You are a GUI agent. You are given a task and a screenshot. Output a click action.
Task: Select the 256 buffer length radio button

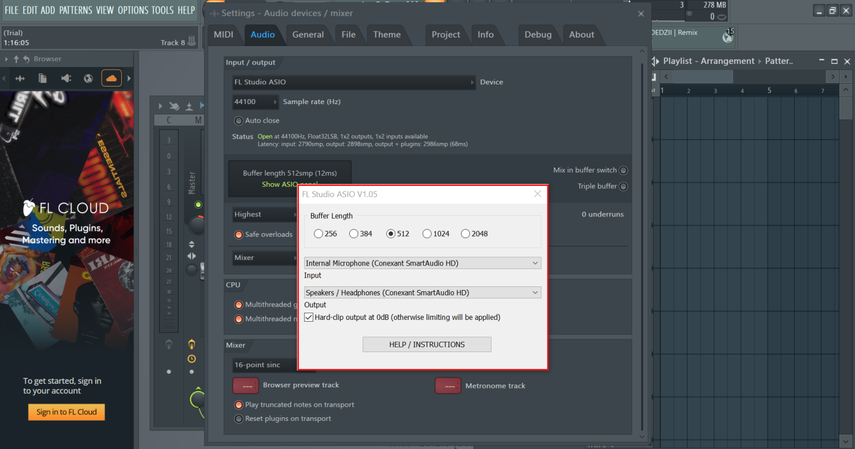(x=318, y=234)
